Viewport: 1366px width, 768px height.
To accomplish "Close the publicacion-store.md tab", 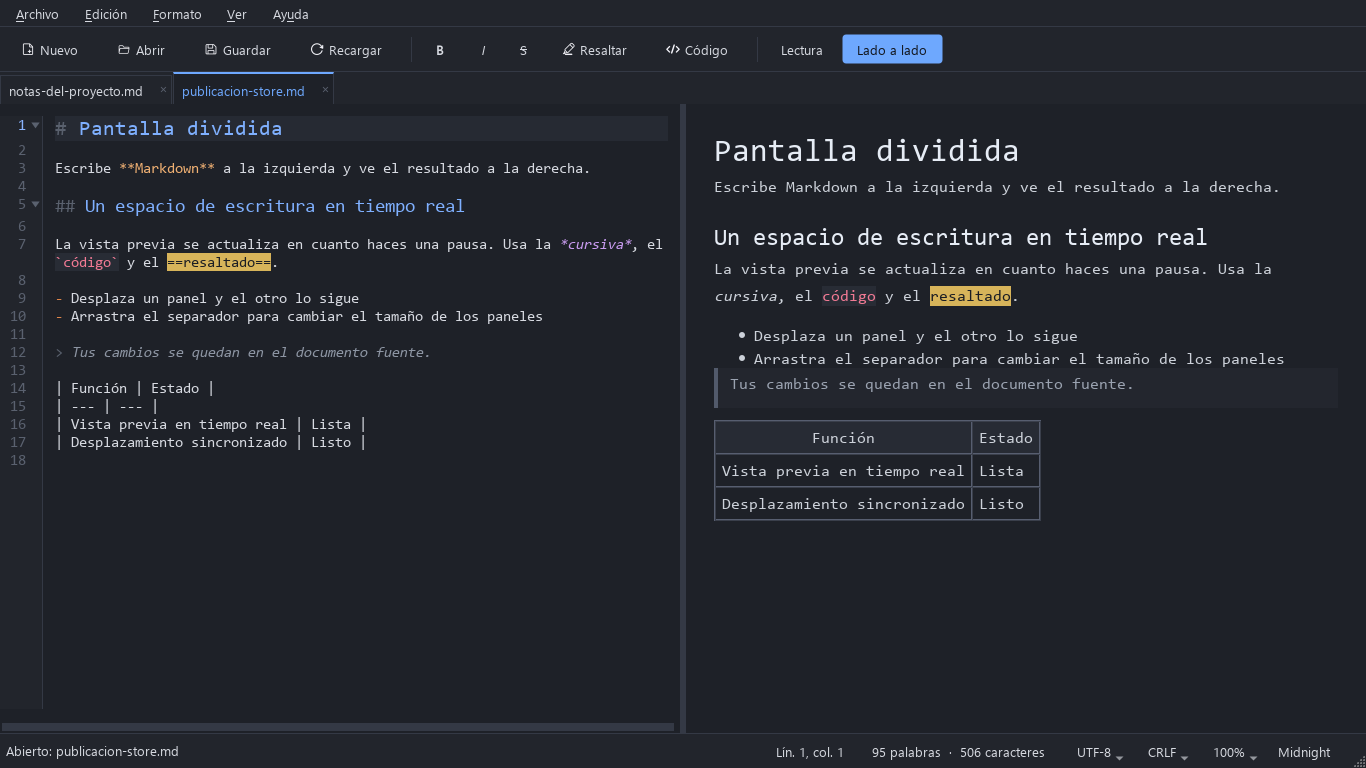I will pyautogui.click(x=325, y=90).
